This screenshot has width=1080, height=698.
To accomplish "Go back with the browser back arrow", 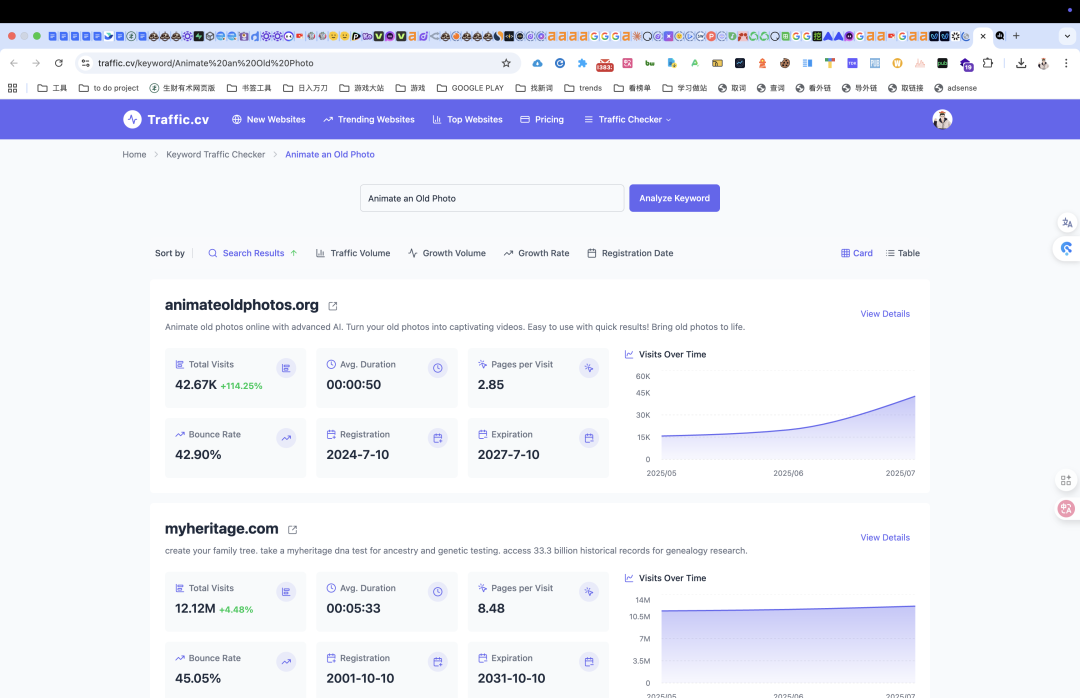I will tap(14, 63).
